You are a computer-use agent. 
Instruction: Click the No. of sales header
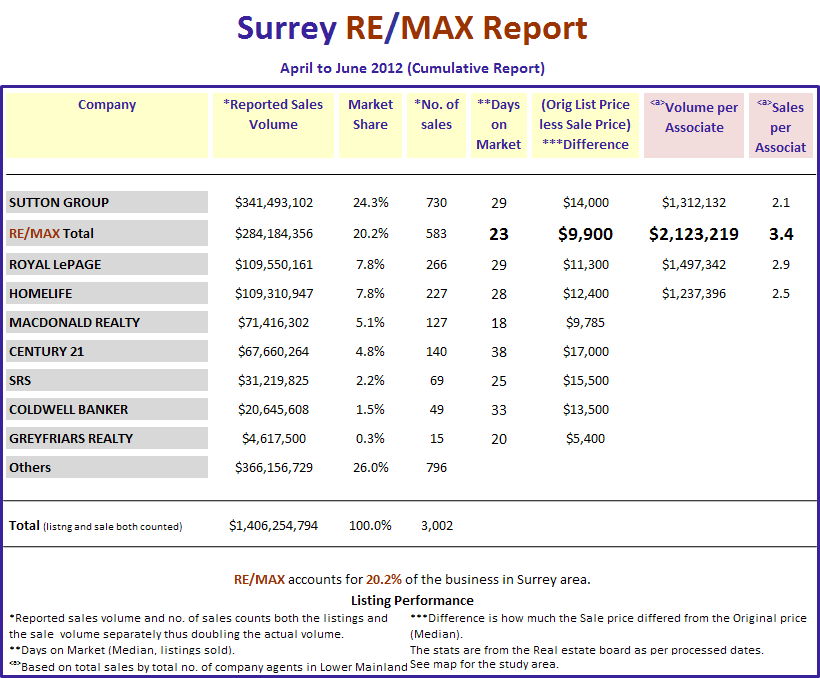pos(436,114)
